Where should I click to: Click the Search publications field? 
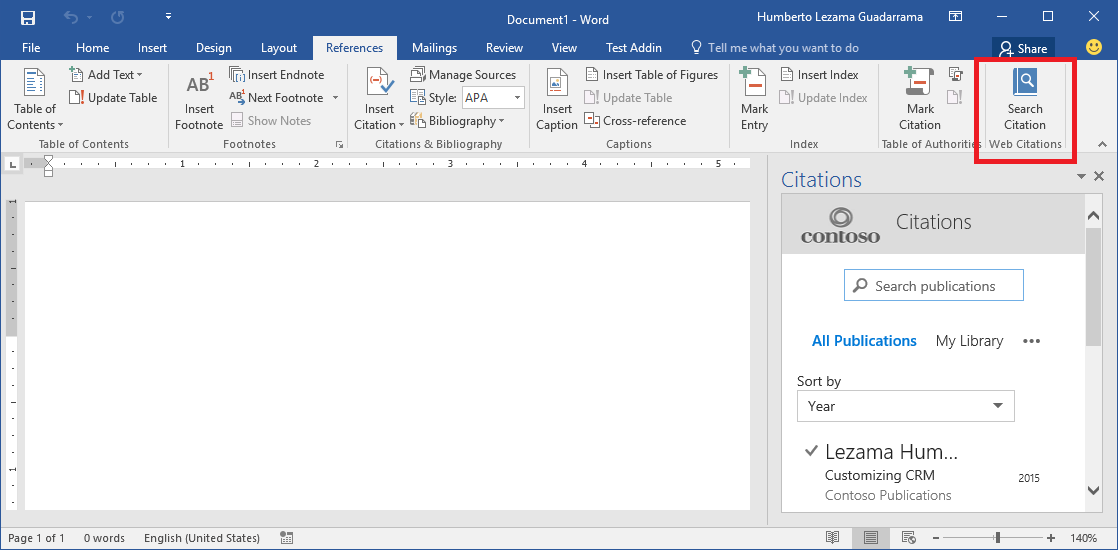pos(933,285)
